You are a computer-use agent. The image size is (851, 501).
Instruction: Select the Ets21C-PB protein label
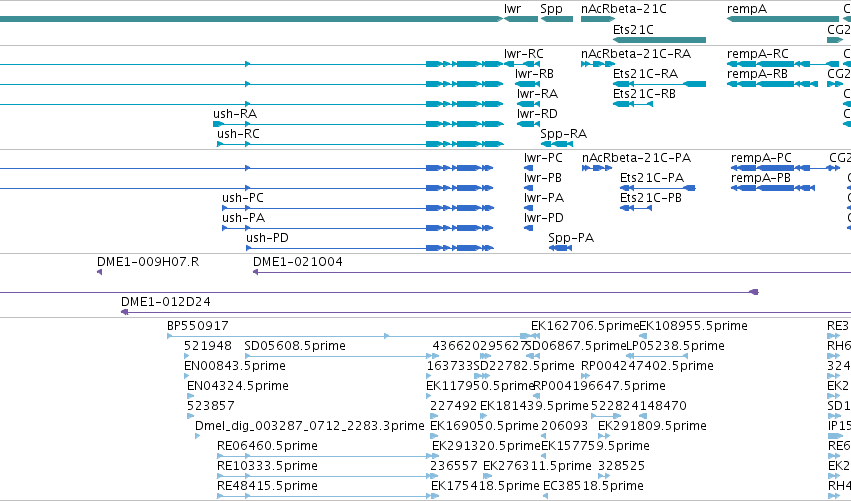[x=651, y=198]
